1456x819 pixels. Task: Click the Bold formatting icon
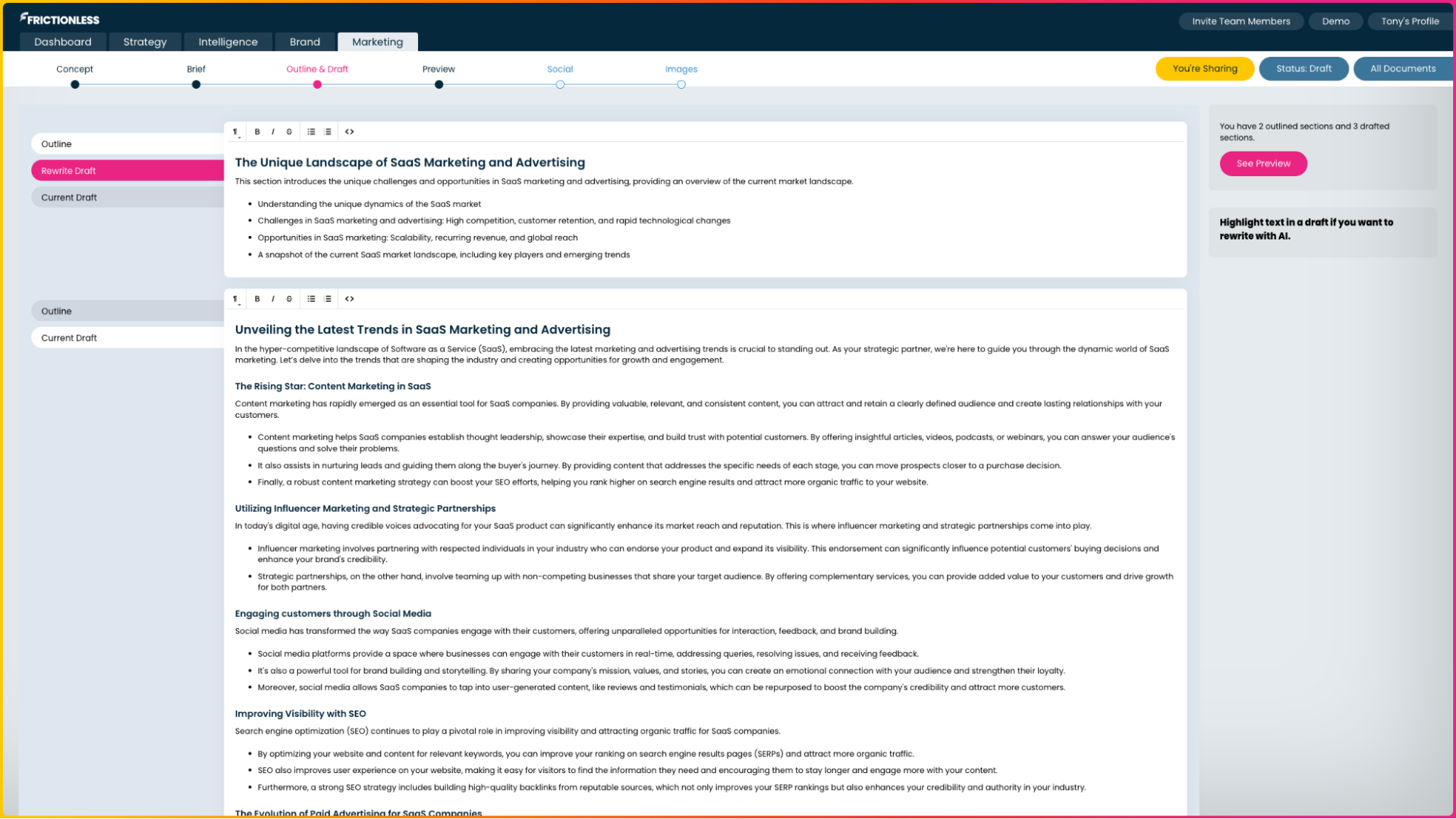pyautogui.click(x=257, y=131)
